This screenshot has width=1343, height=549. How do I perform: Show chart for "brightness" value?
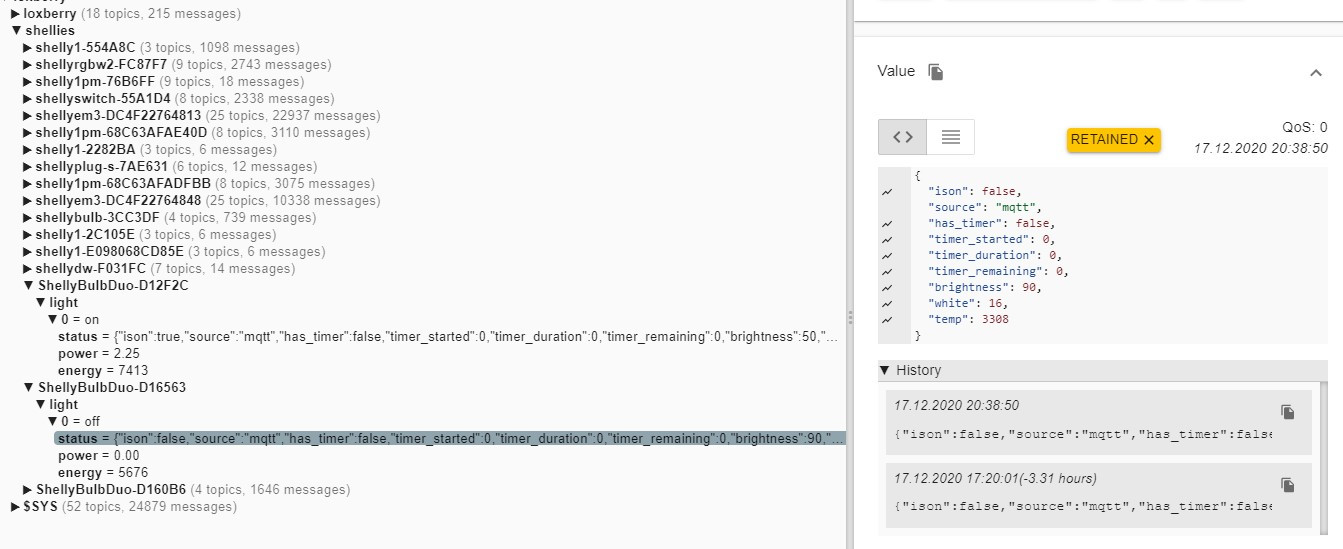(x=887, y=287)
